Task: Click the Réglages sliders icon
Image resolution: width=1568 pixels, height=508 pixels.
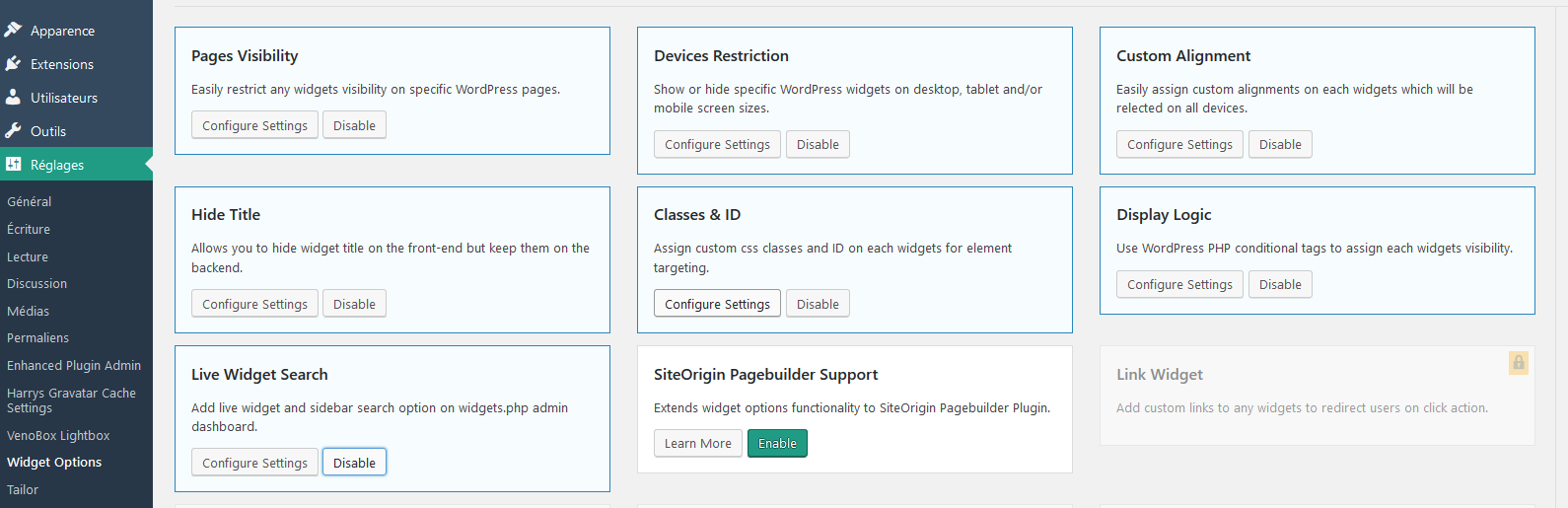Action: 13,164
